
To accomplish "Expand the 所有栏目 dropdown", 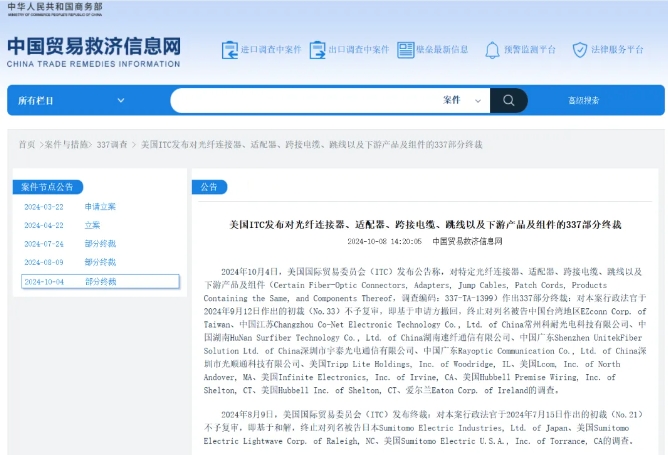I will pos(71,101).
